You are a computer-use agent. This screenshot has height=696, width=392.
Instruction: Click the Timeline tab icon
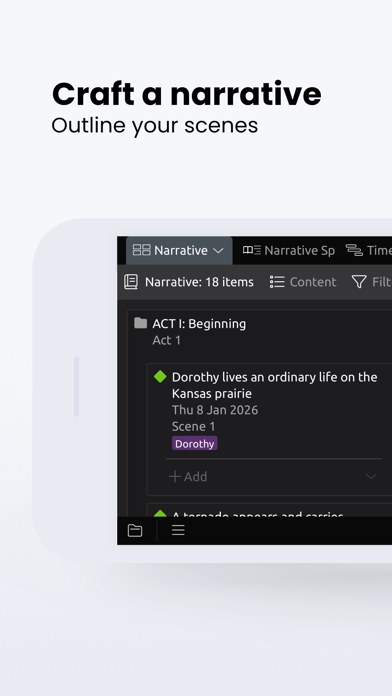coord(354,250)
